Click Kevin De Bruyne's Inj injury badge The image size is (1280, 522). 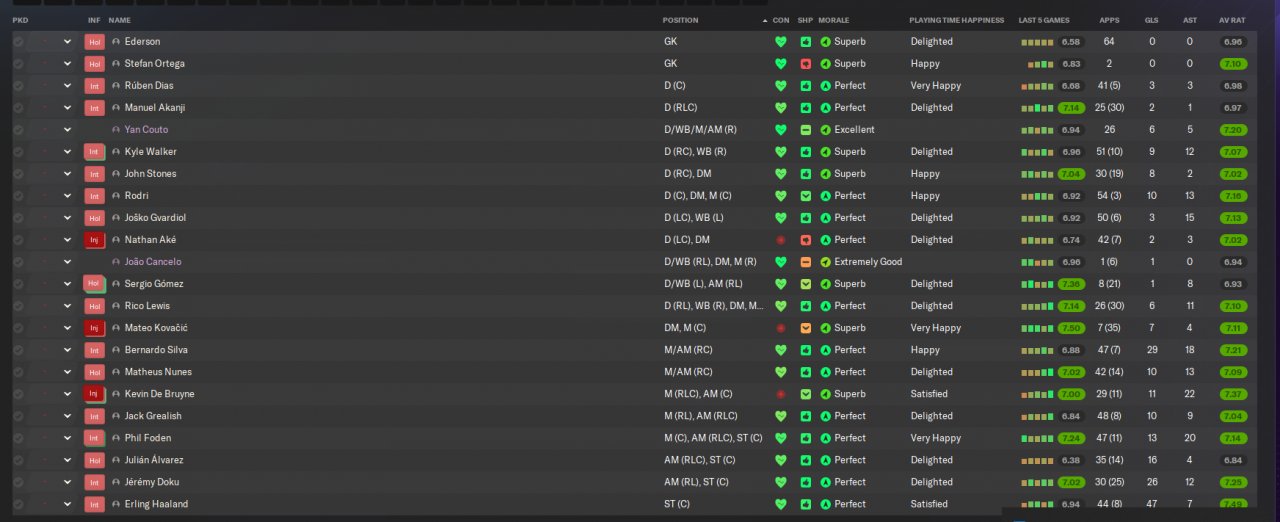click(94, 394)
